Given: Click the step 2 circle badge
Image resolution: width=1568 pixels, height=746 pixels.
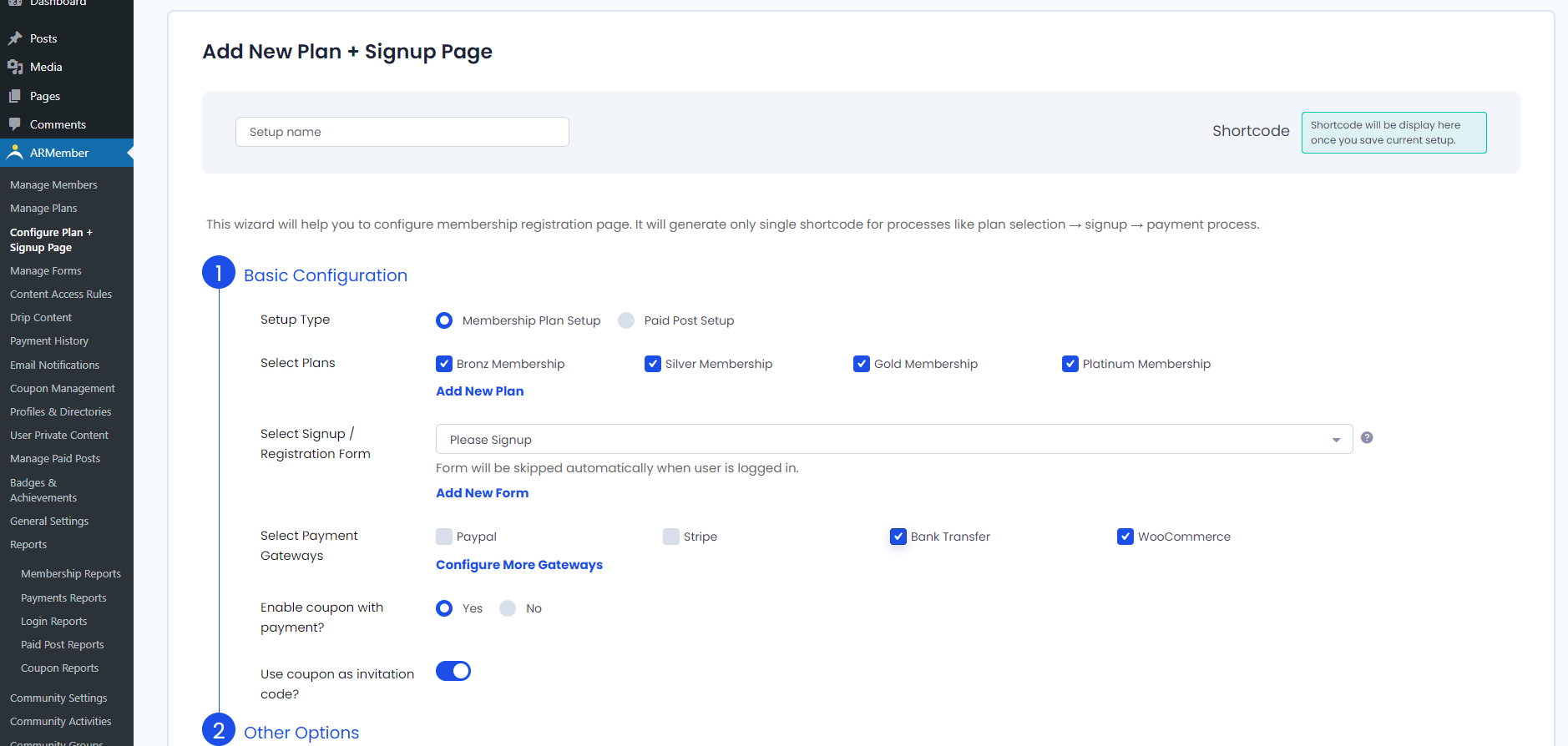Looking at the screenshot, I should click(219, 730).
